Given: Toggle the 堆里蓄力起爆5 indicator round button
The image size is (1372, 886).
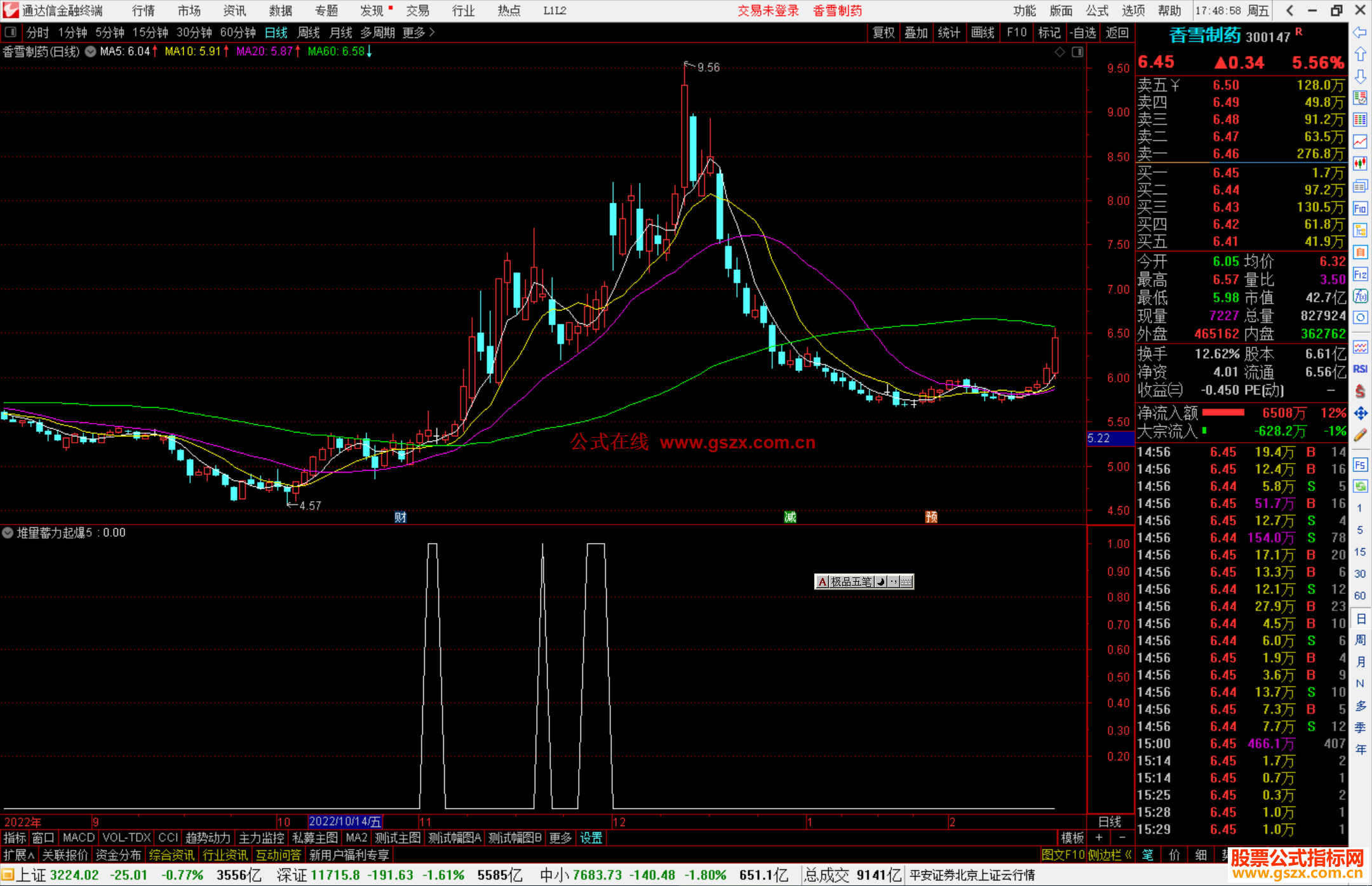Looking at the screenshot, I should [8, 533].
